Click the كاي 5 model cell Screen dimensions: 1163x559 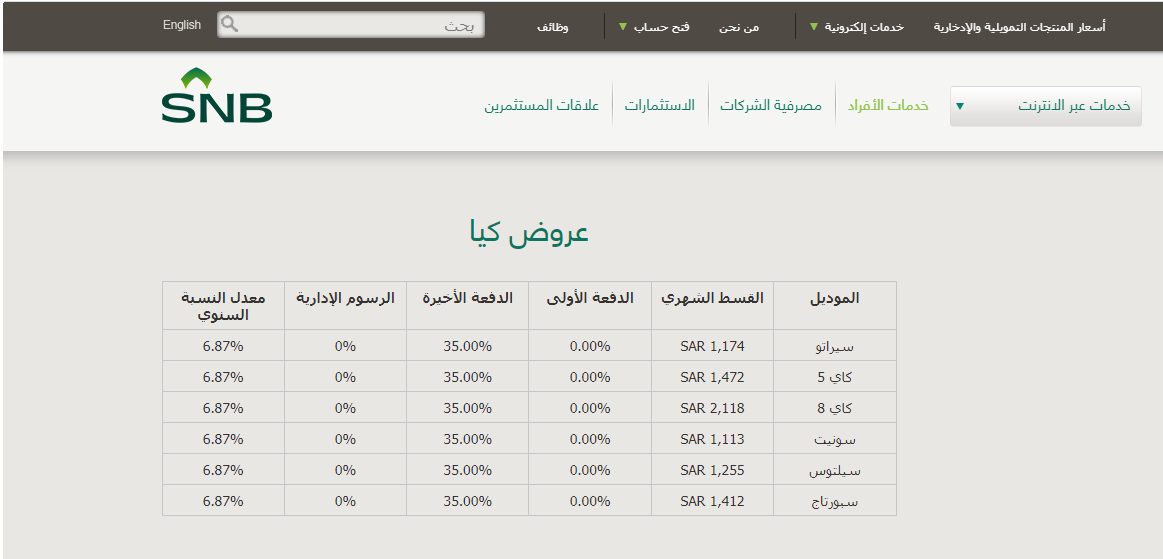point(834,377)
